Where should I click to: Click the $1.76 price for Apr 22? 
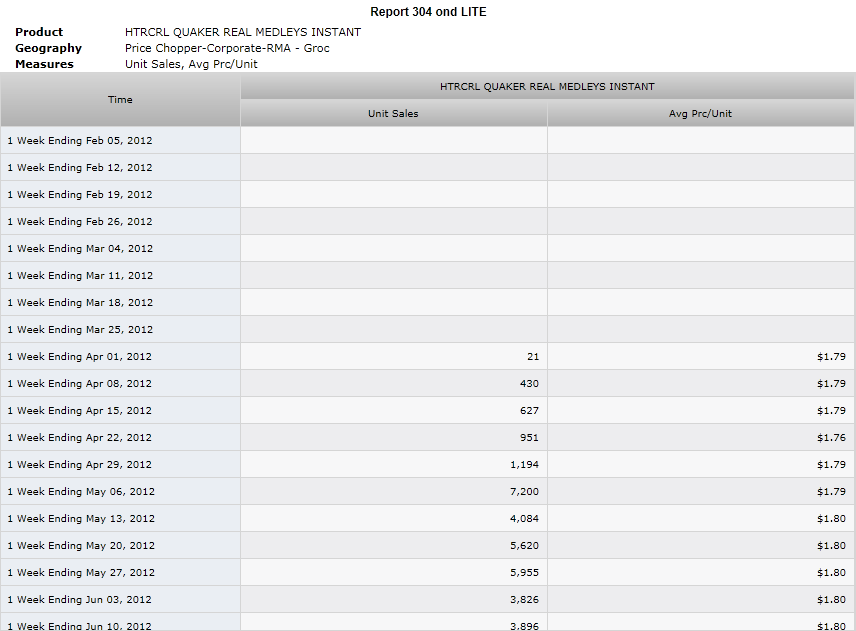tap(831, 438)
